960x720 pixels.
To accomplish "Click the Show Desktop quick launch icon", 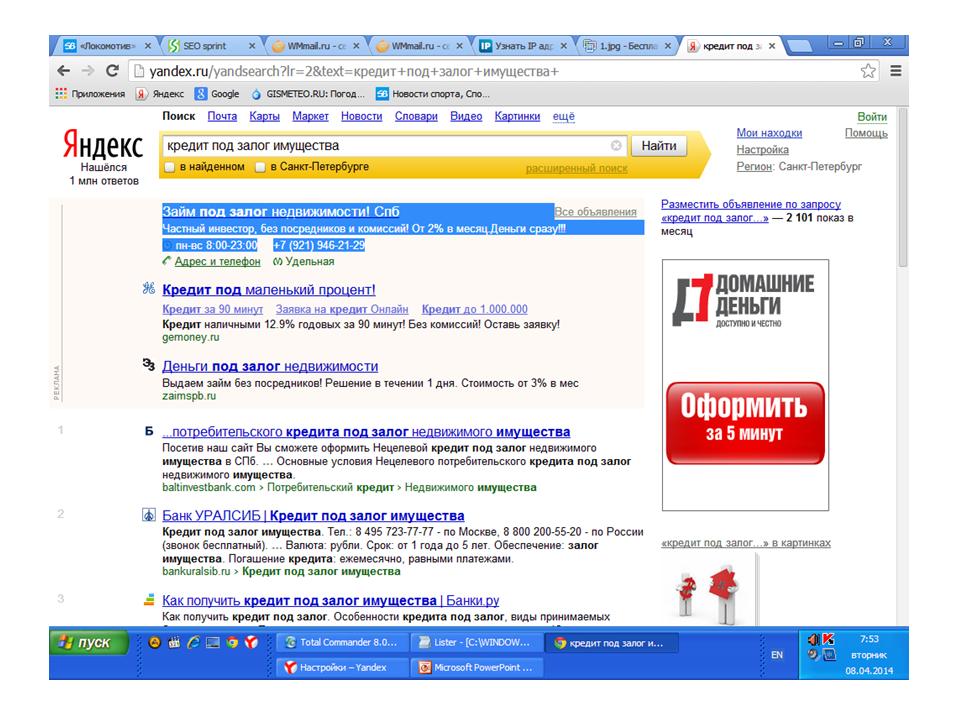I will click(x=212, y=642).
